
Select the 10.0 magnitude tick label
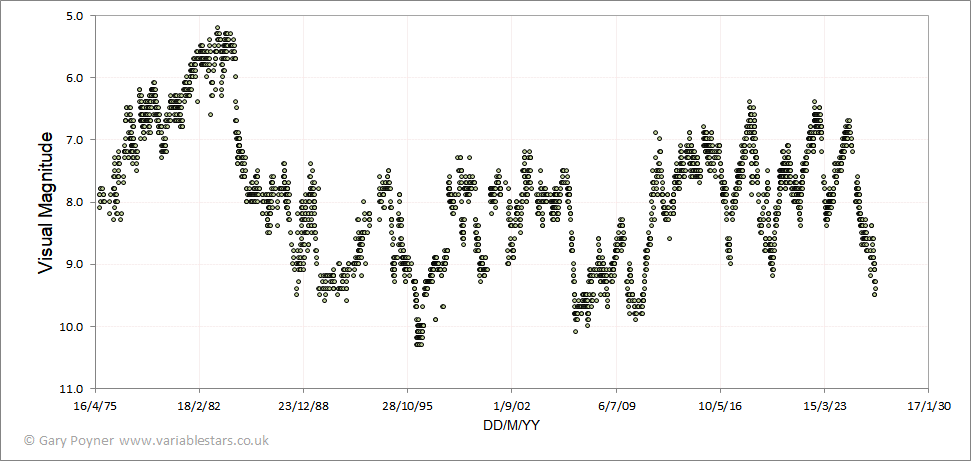point(77,327)
